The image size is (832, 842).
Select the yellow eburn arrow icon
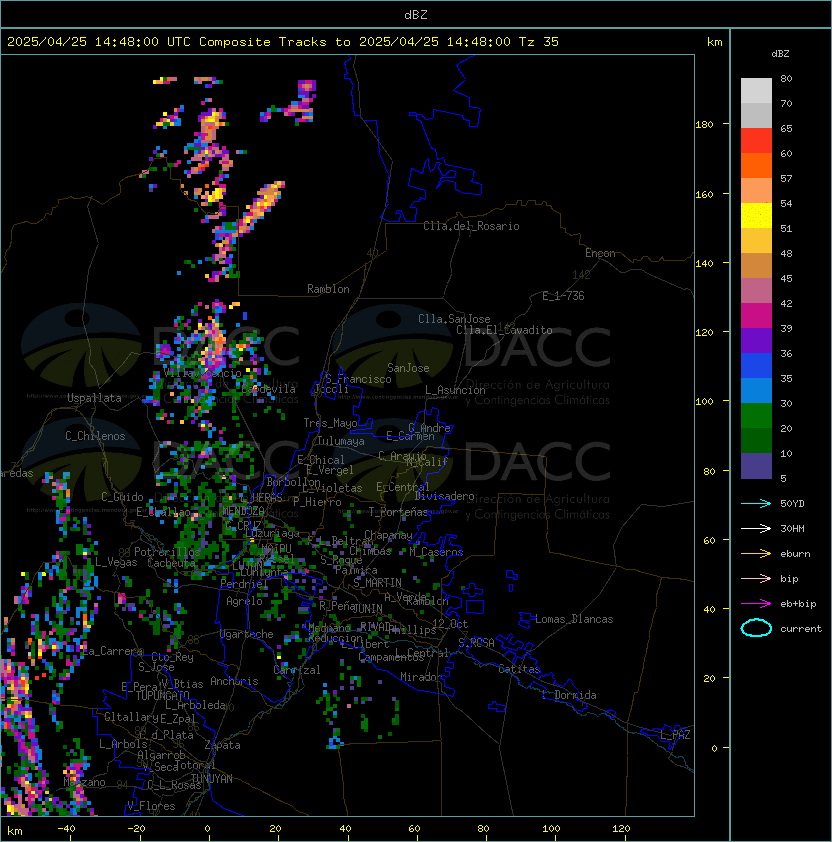tap(756, 554)
